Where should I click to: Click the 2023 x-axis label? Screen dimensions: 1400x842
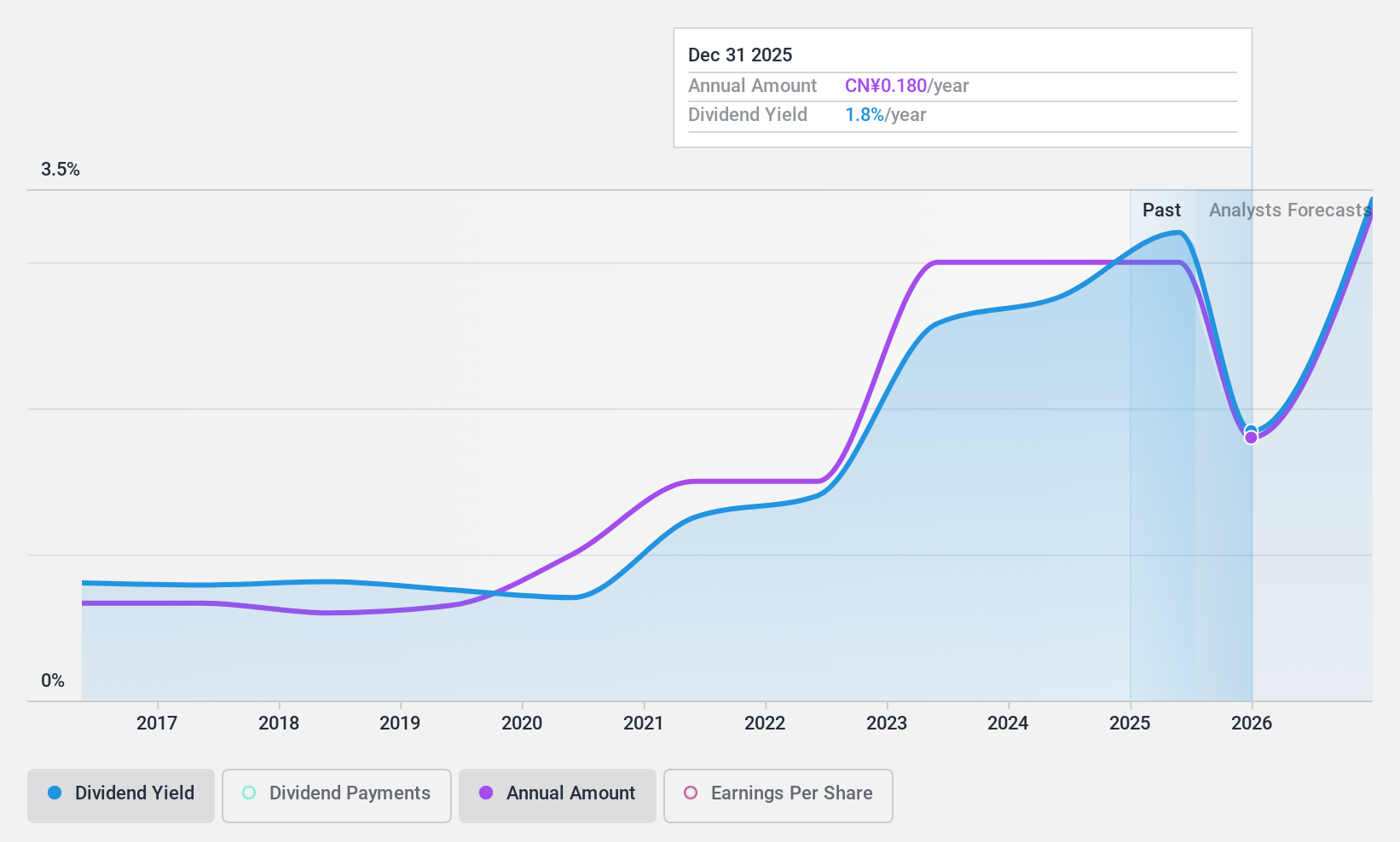pyautogui.click(x=887, y=724)
